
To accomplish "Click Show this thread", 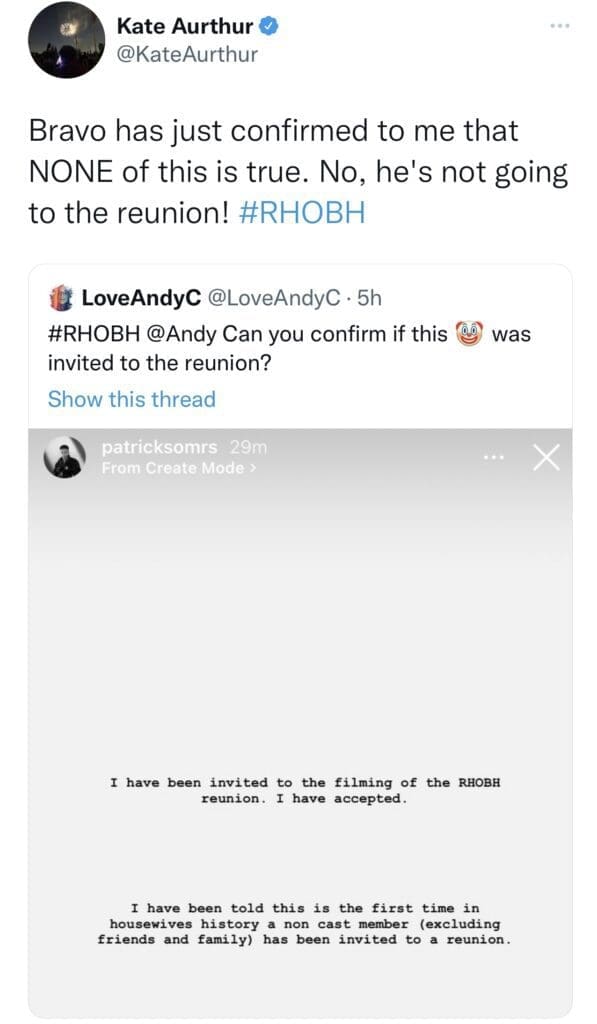I will click(131, 399).
